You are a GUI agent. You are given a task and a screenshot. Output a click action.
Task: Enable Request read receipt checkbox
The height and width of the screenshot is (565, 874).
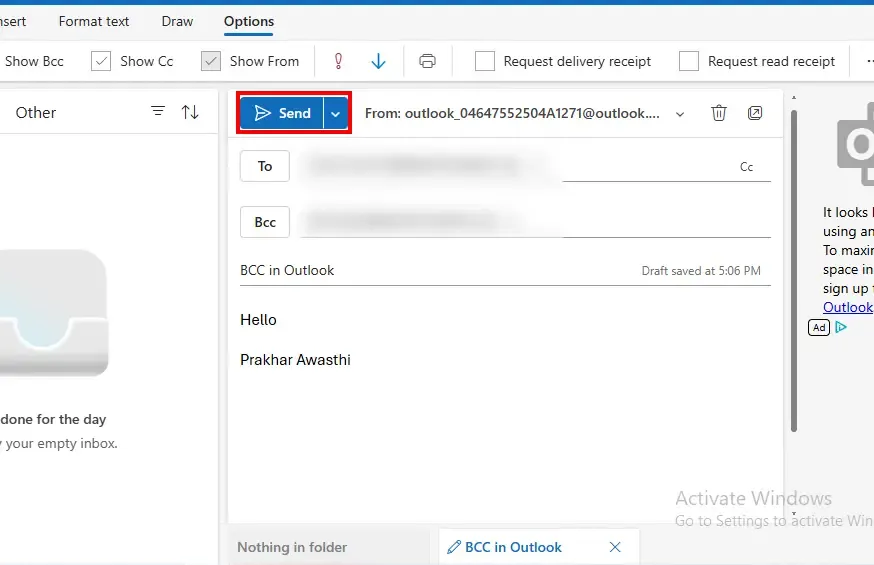[689, 61]
